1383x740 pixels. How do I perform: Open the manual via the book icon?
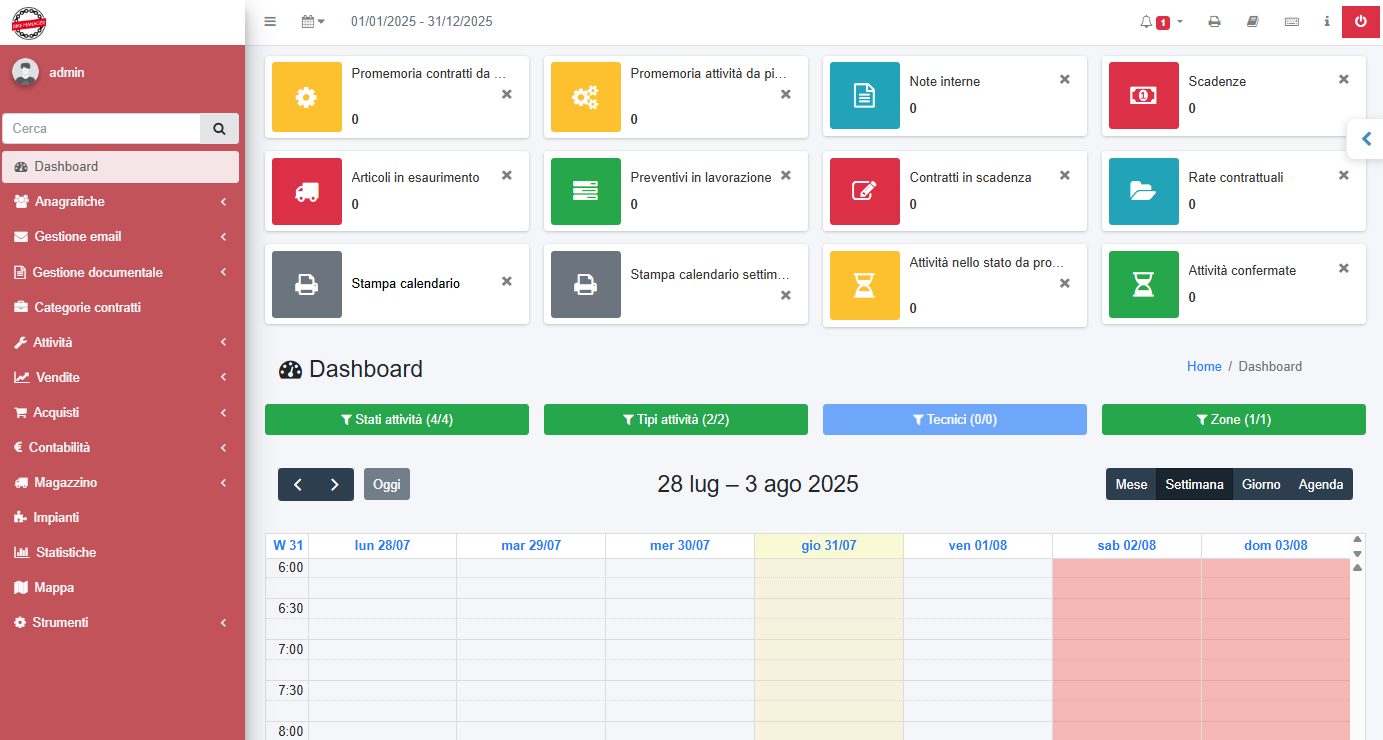click(1252, 21)
